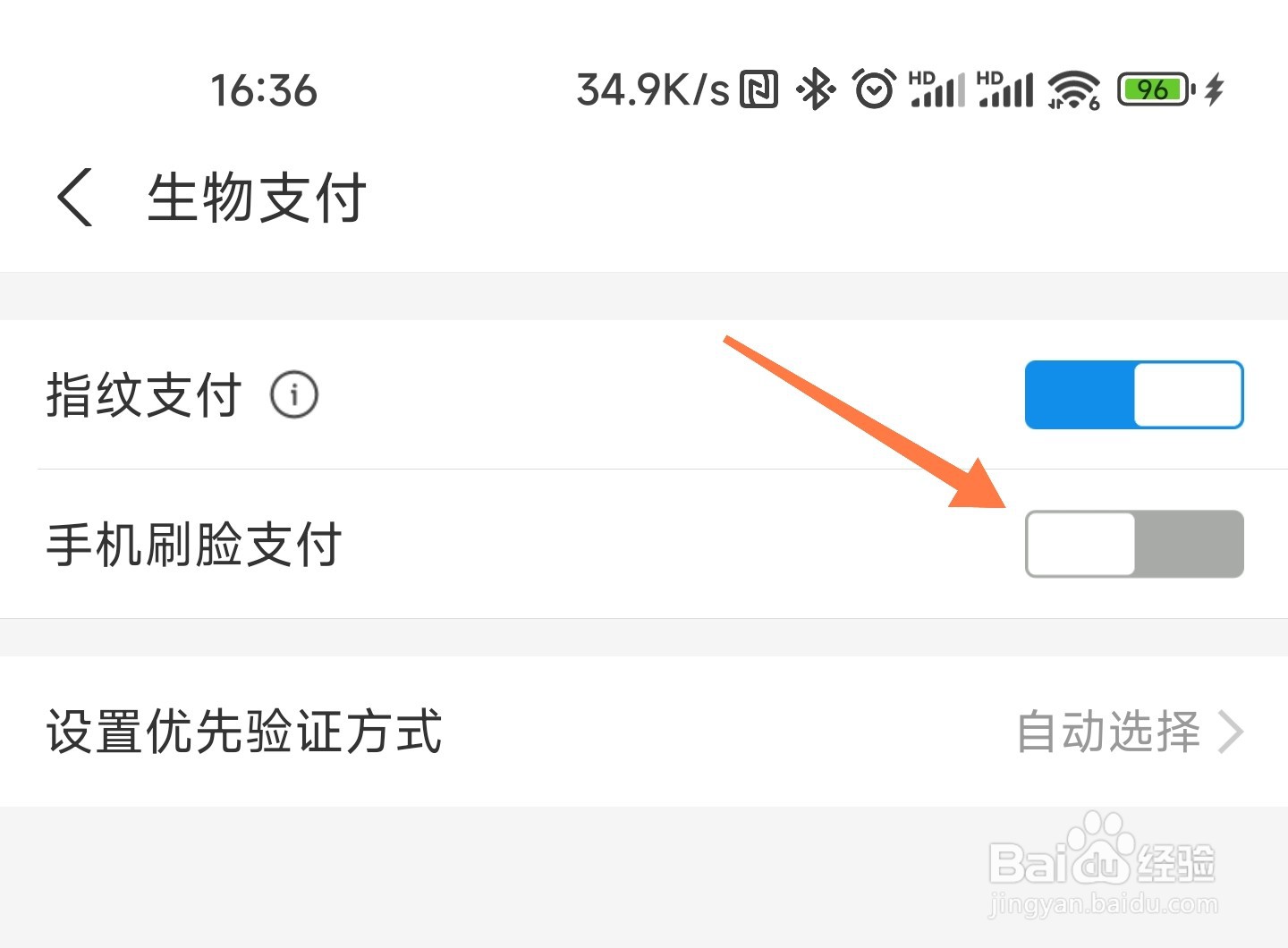Tap the NFC icon in status bar
The image size is (1288, 948).
(x=758, y=89)
